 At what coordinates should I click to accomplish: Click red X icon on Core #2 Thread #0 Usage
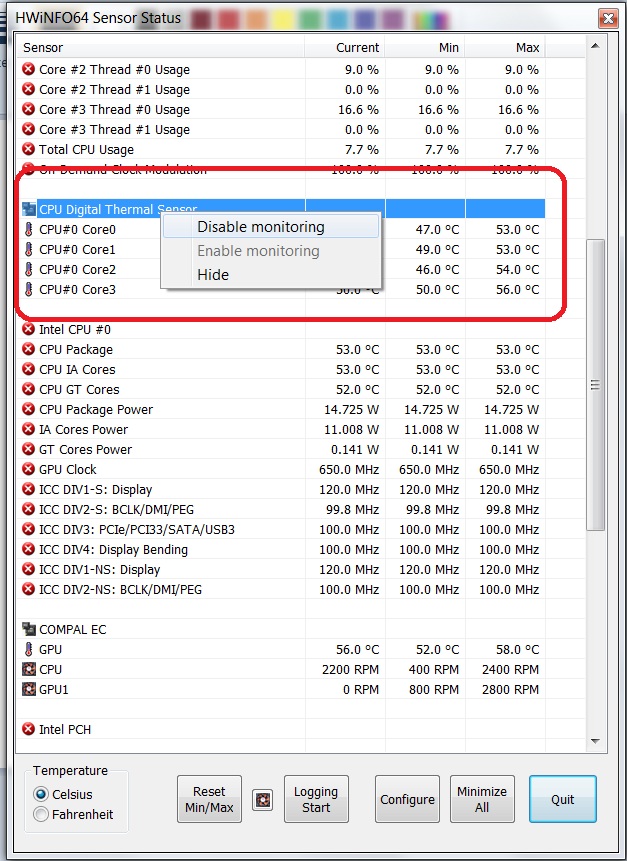point(29,69)
